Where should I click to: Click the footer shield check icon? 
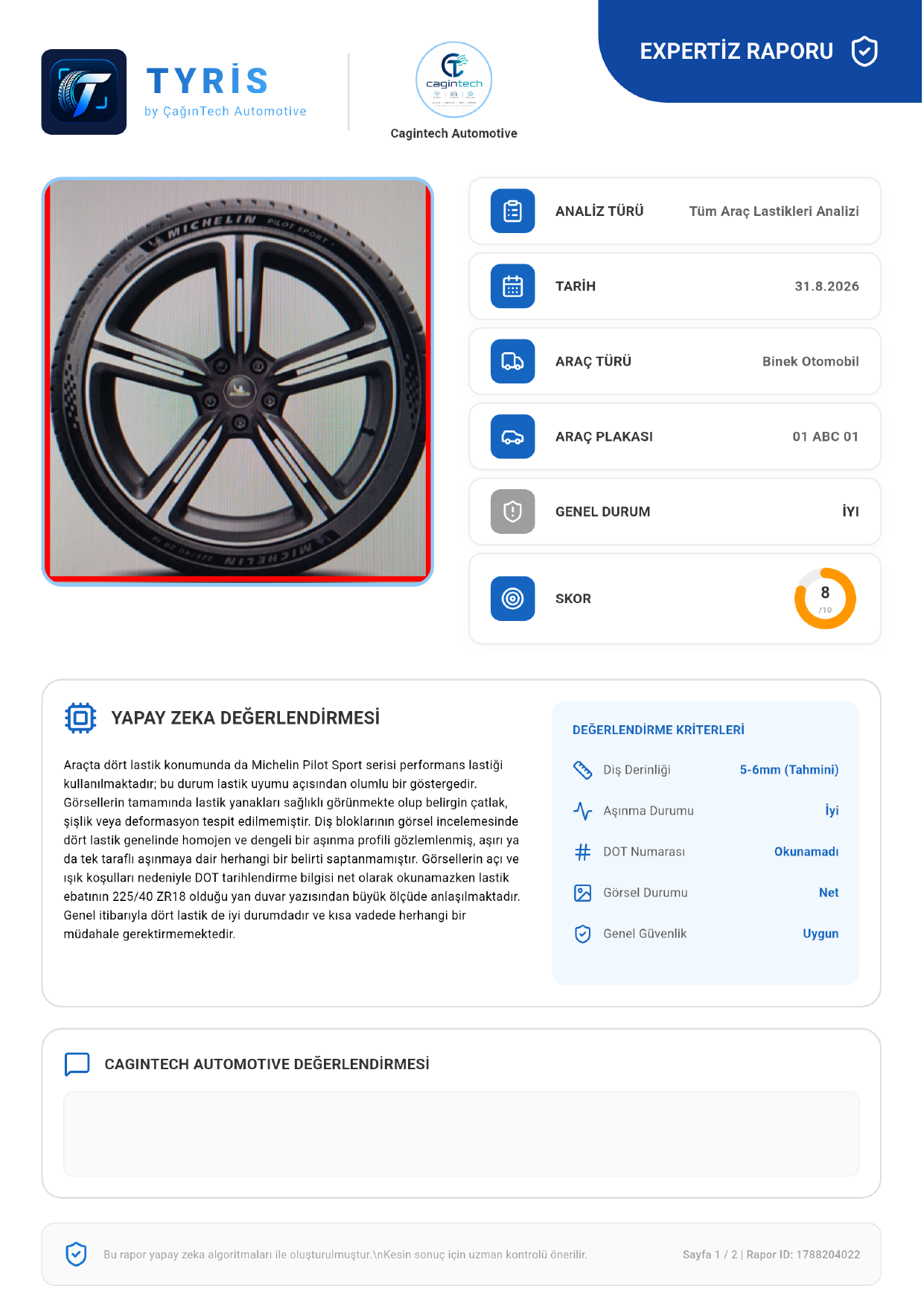pos(76,1255)
